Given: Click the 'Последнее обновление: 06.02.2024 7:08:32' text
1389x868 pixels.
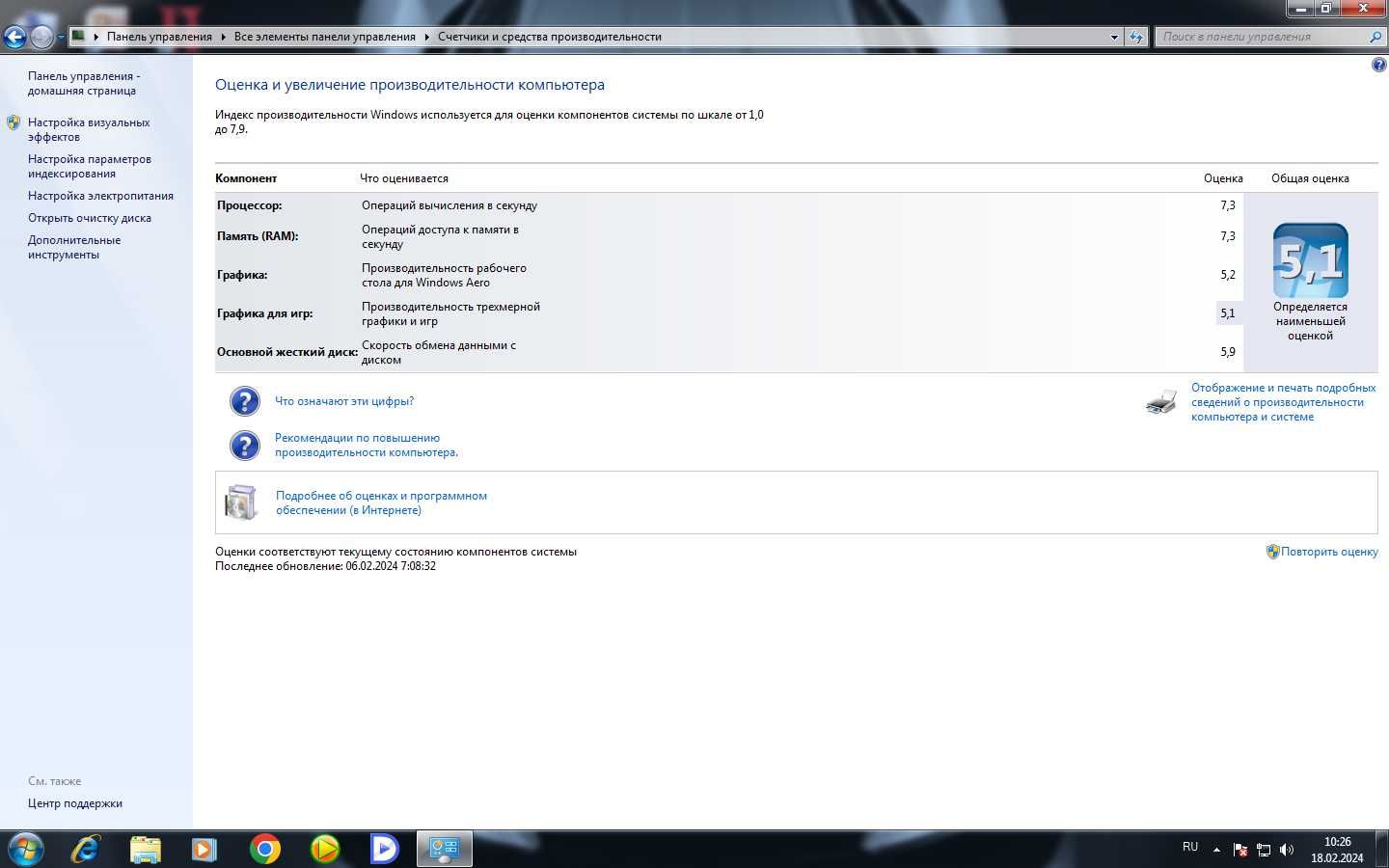Looking at the screenshot, I should tap(325, 566).
